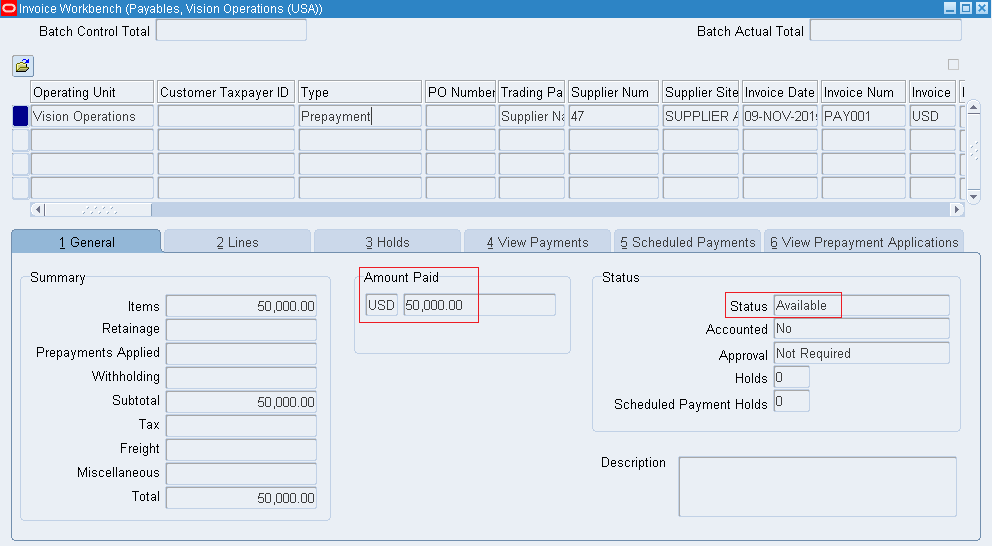Click the down arrow of the vertical scrollbar

coord(973,193)
